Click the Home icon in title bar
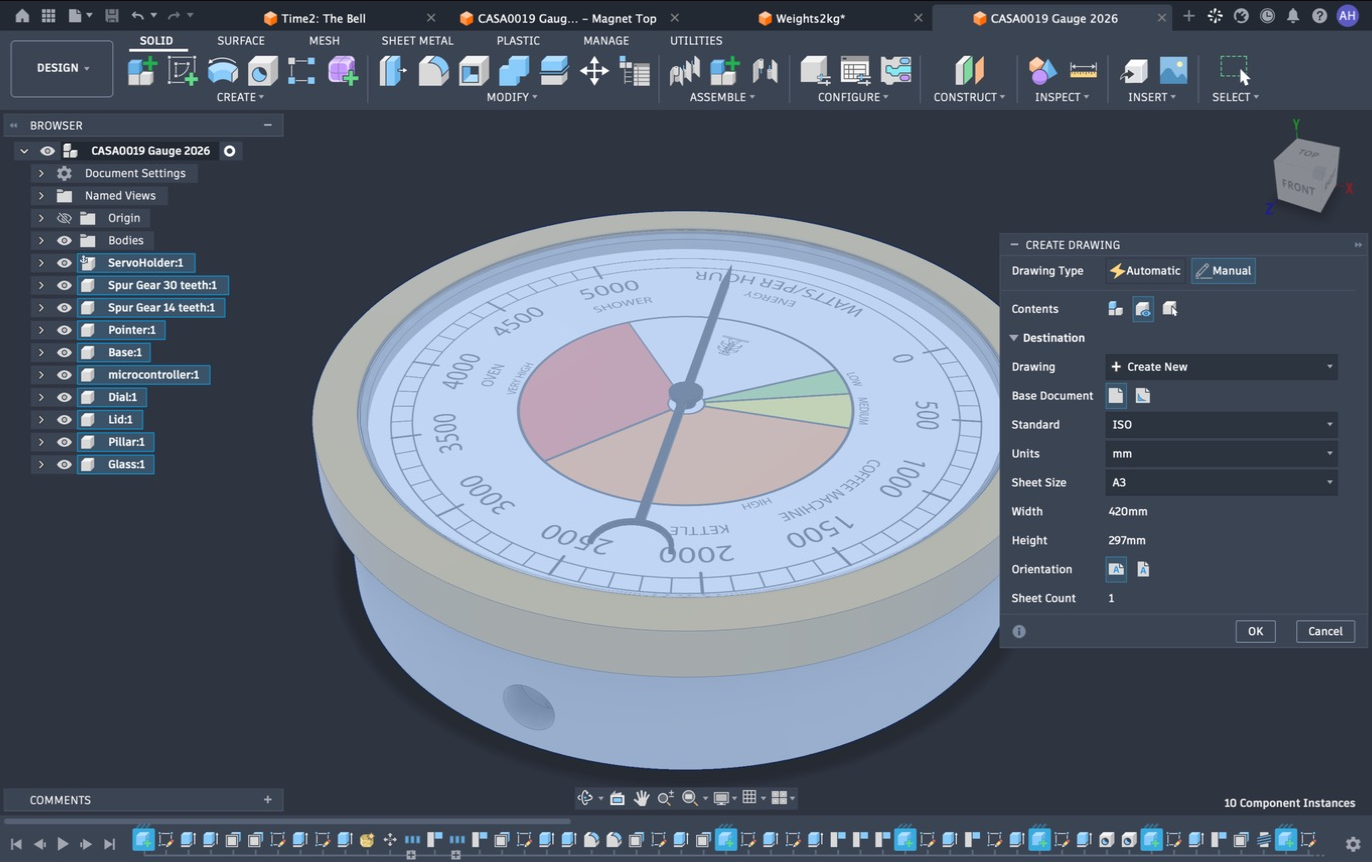1372x862 pixels. (22, 16)
